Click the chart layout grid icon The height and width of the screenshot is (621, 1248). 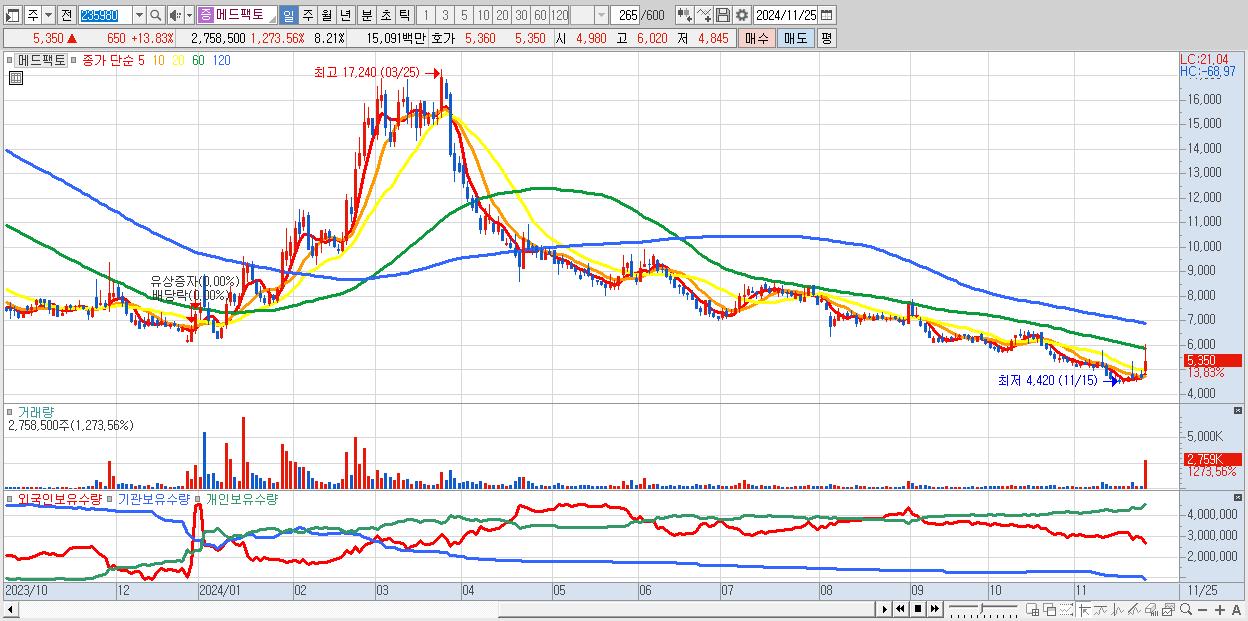pos(1033,609)
